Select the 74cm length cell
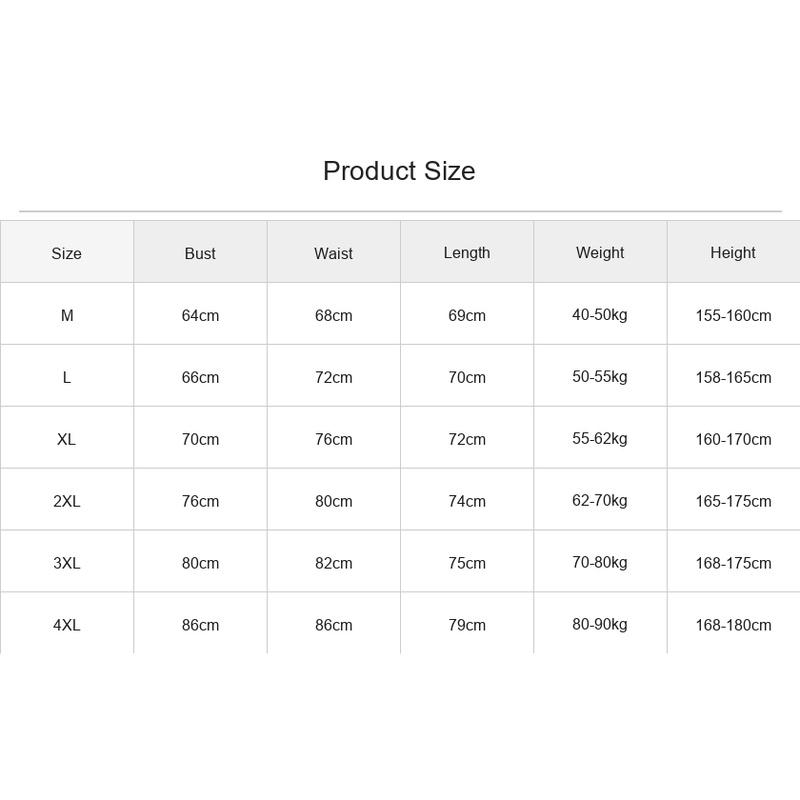 467,501
